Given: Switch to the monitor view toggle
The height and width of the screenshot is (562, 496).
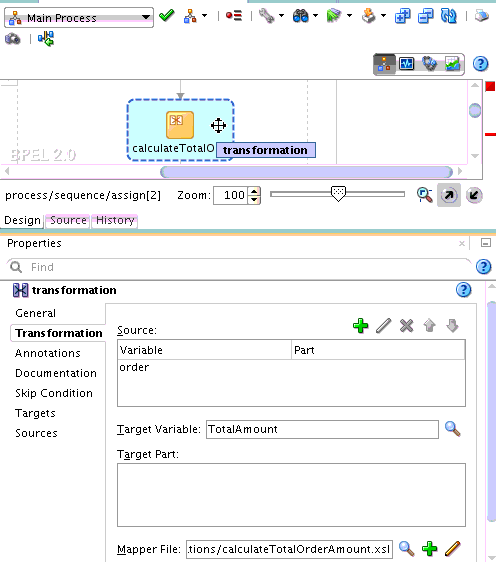Looking at the screenshot, I should [407, 64].
